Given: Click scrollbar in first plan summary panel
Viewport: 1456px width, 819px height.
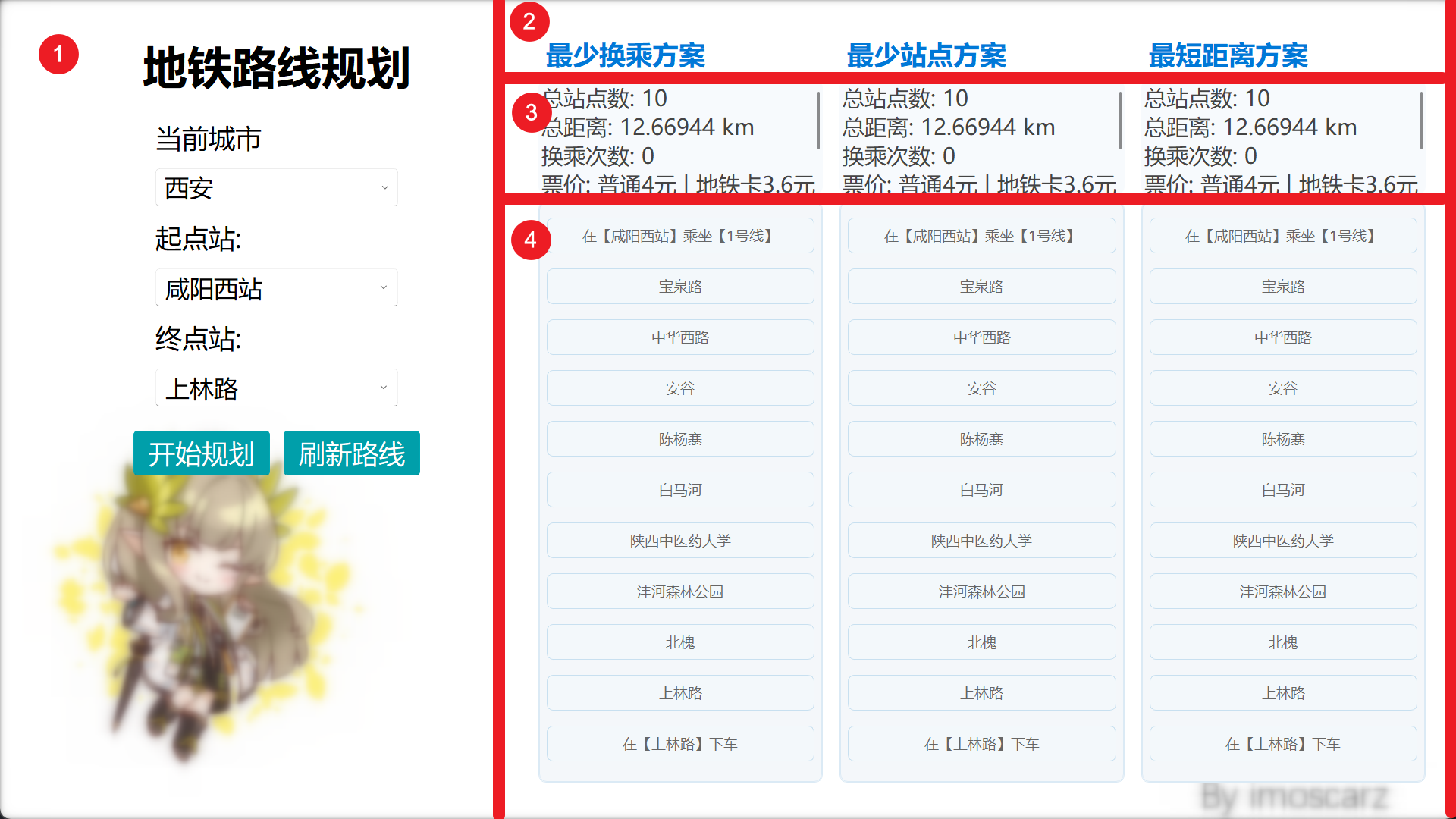Looking at the screenshot, I should click(x=819, y=121).
